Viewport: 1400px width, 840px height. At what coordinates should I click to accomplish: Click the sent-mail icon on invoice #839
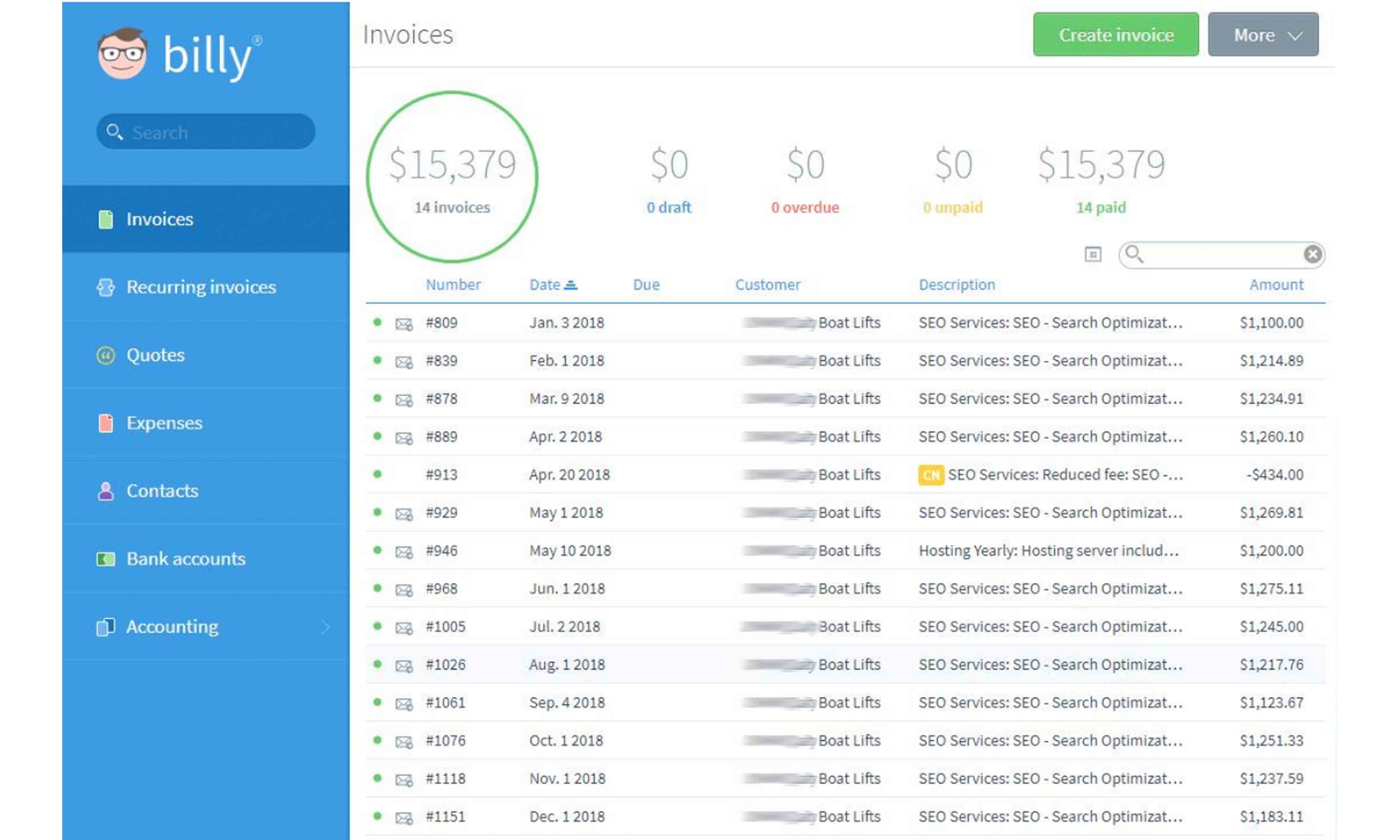[x=404, y=362]
